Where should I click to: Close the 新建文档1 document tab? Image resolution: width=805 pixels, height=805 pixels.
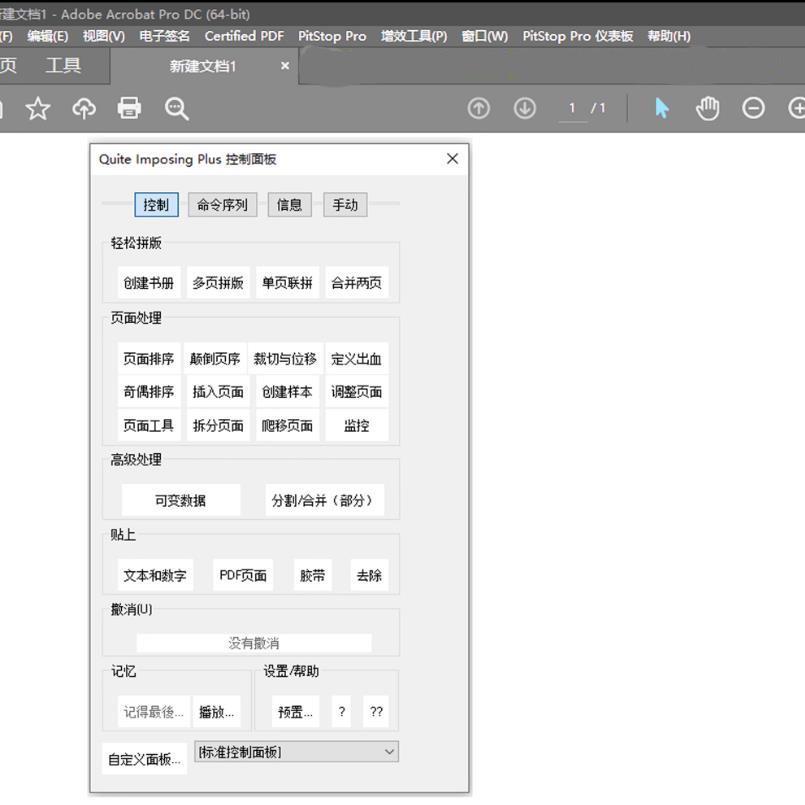pyautogui.click(x=285, y=66)
